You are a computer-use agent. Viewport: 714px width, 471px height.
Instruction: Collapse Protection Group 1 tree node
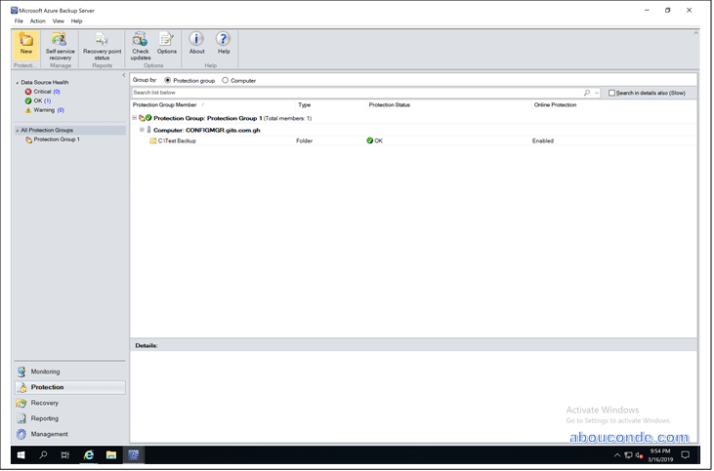135,118
